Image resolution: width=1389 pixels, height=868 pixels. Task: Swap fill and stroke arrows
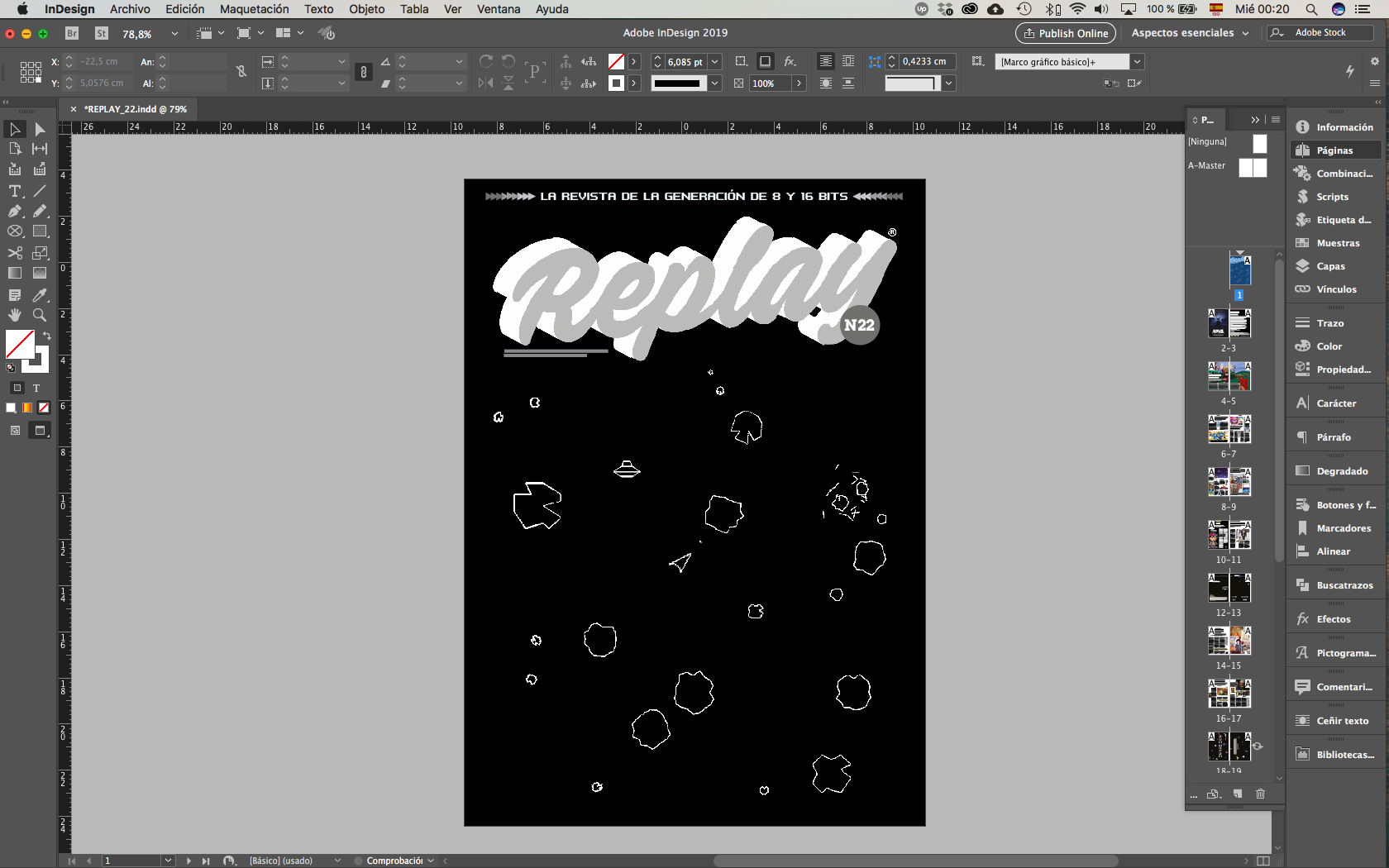tap(46, 335)
